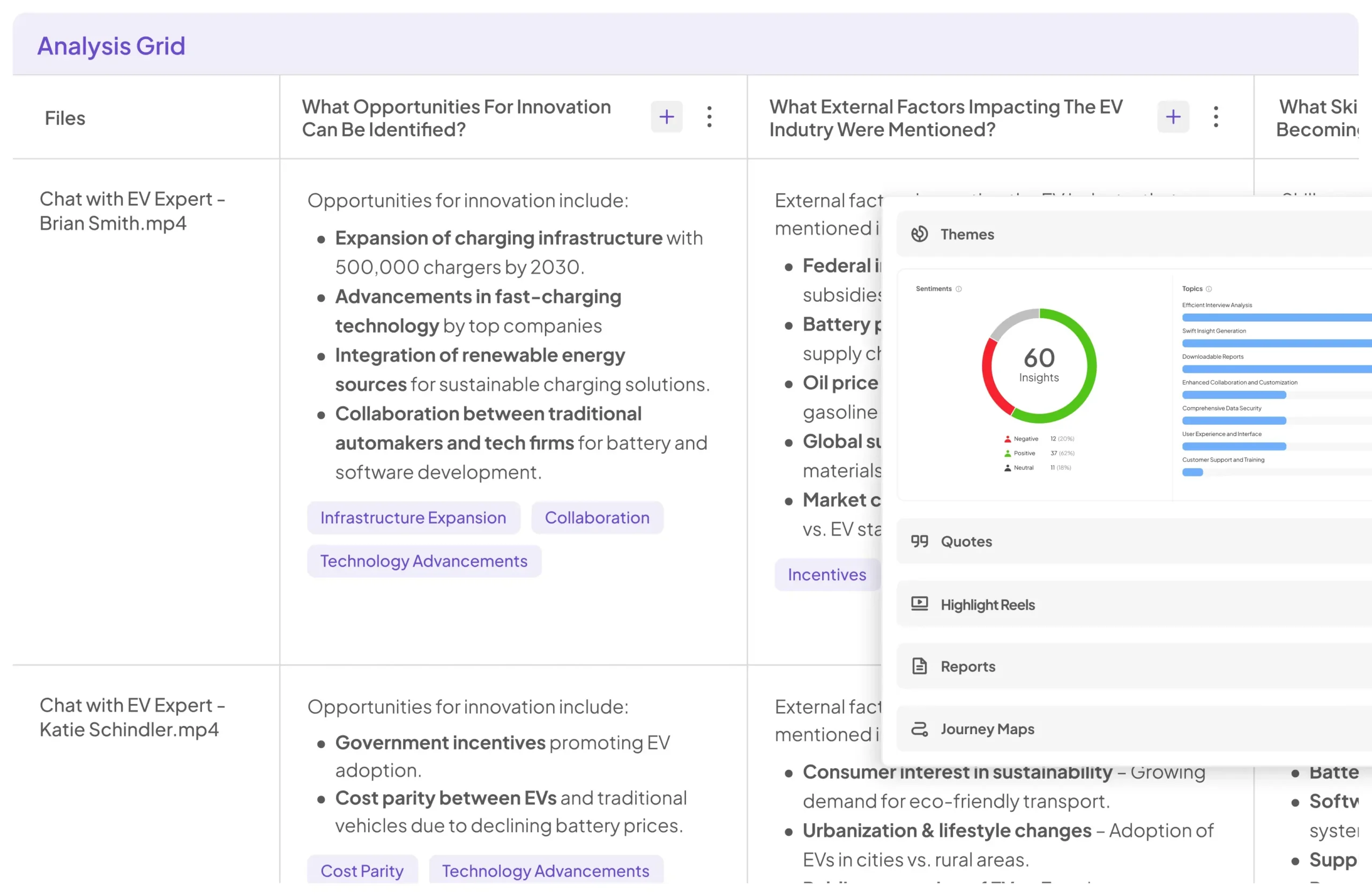The image size is (1372, 896).
Task: Select the Infrastructure Expansion tag
Action: click(413, 518)
